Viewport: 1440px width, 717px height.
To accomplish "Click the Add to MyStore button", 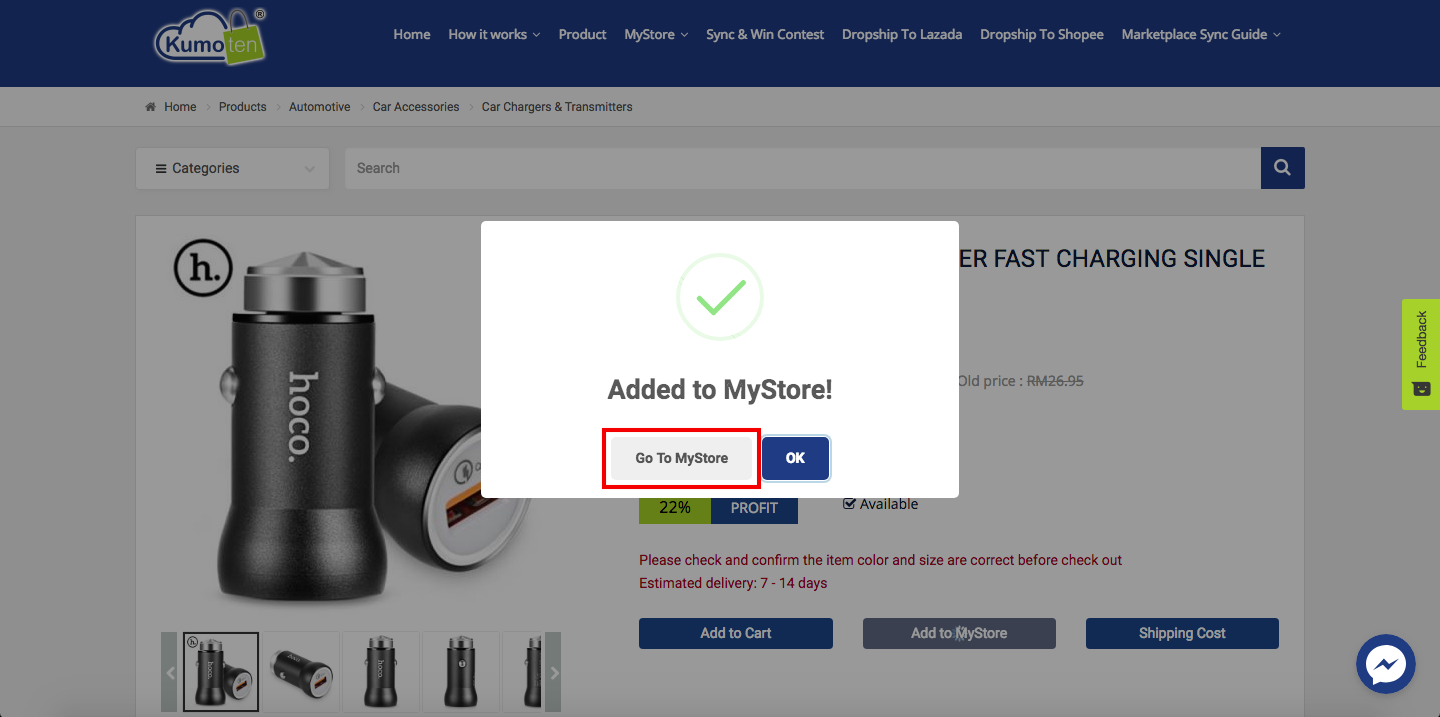I will click(x=959, y=633).
